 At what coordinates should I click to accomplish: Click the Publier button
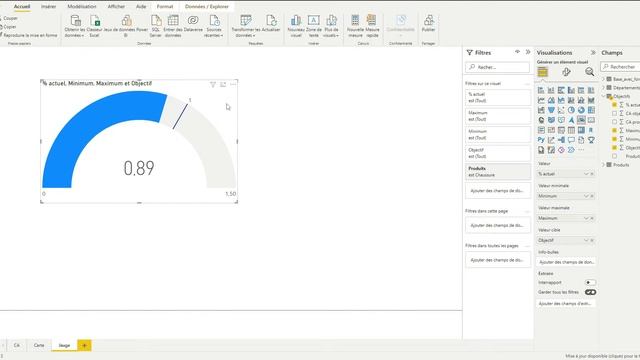pos(429,24)
